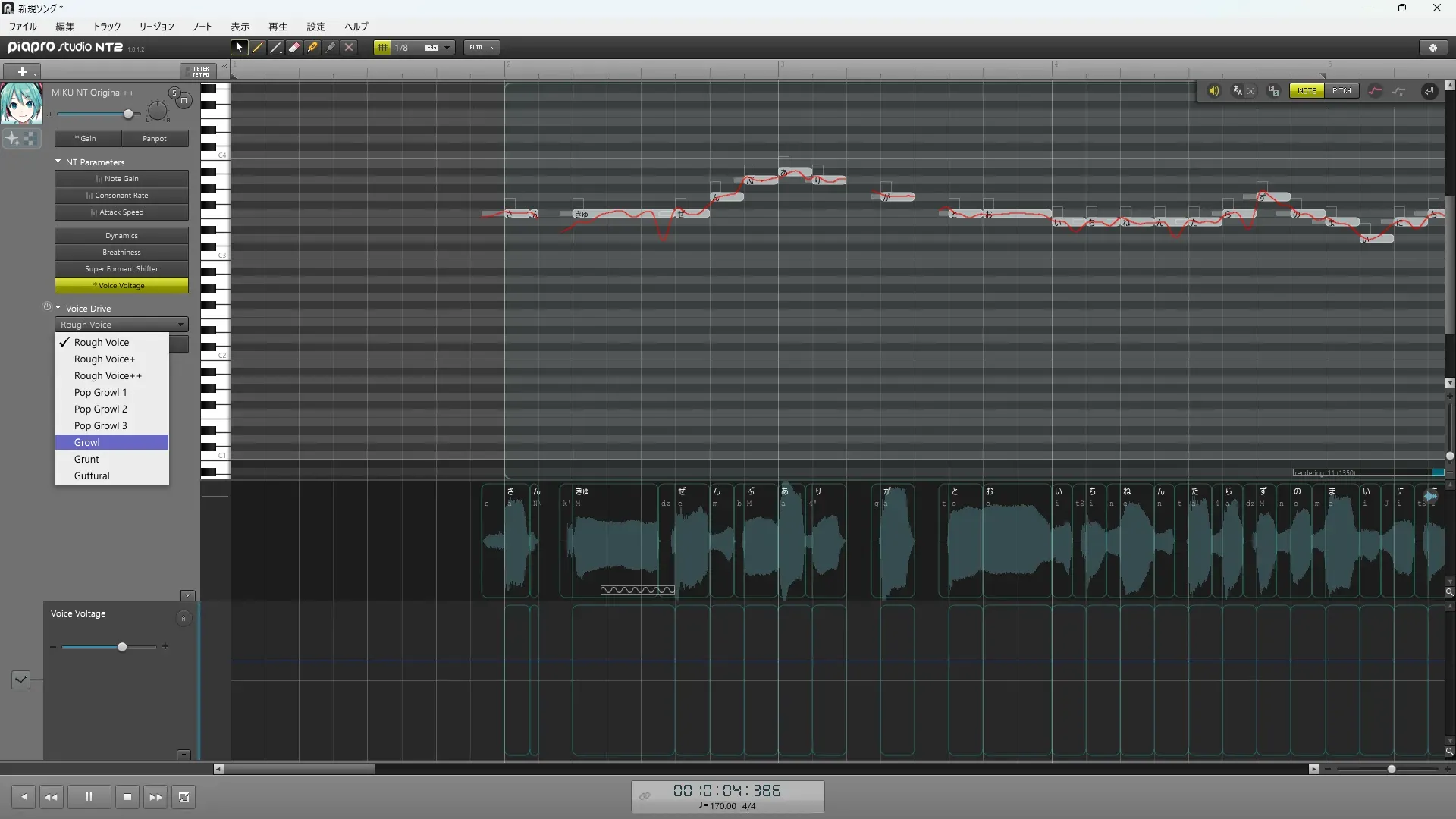Screen dimensions: 1456x819
Task: Click the Breathiness parameter button
Action: [121, 253]
